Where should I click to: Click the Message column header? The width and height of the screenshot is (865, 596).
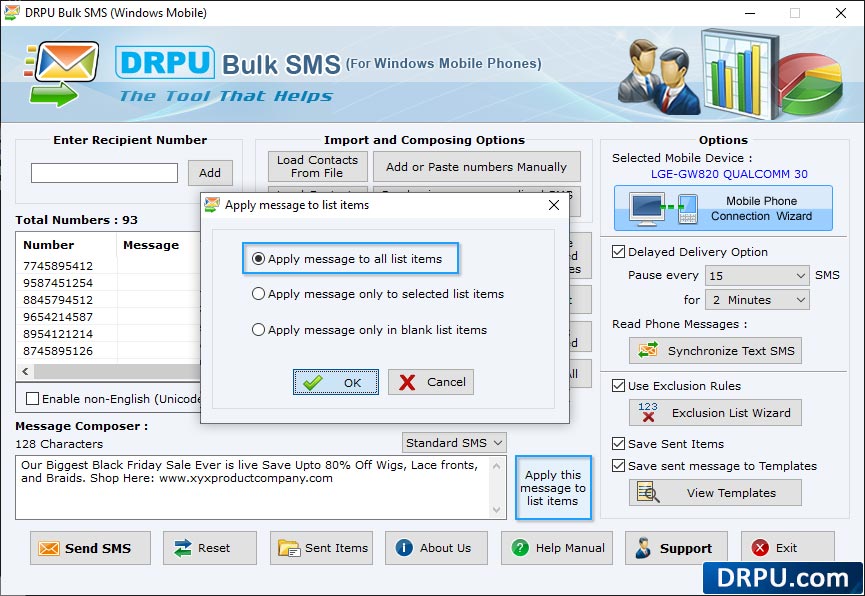[151, 245]
